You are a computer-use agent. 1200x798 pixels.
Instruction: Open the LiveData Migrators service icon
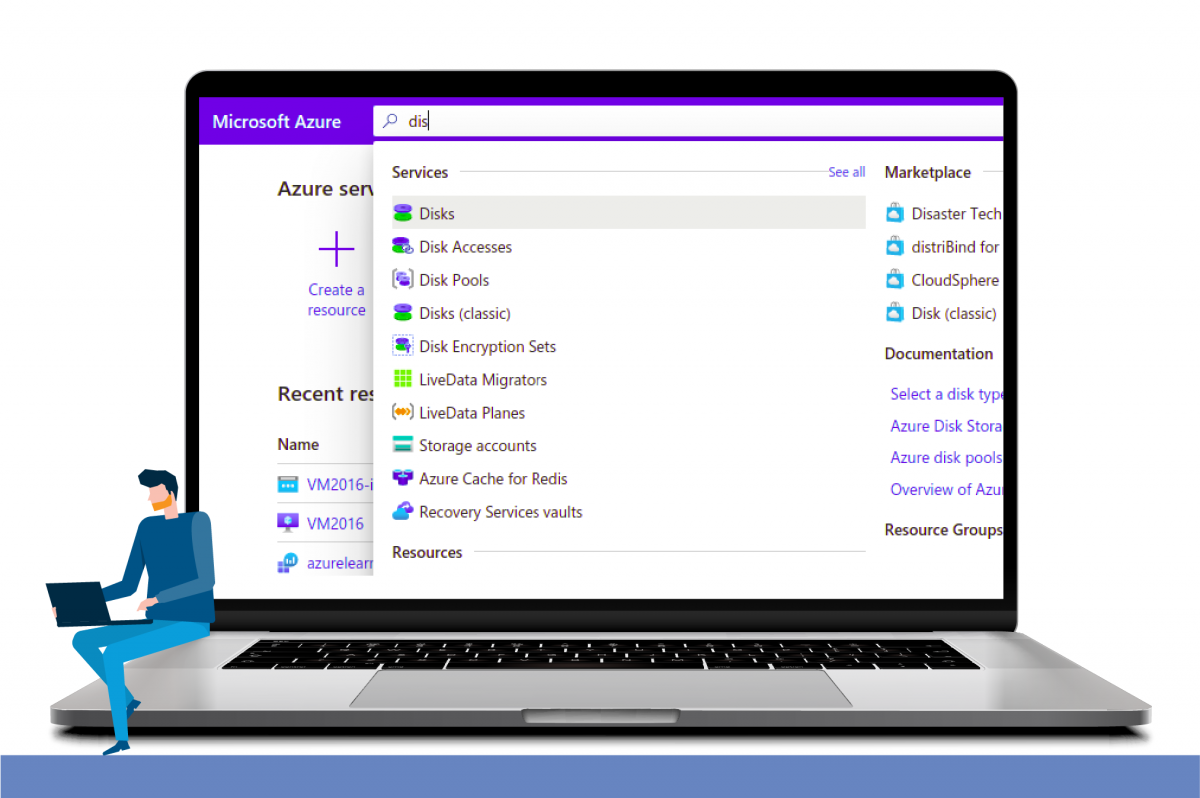pos(404,379)
